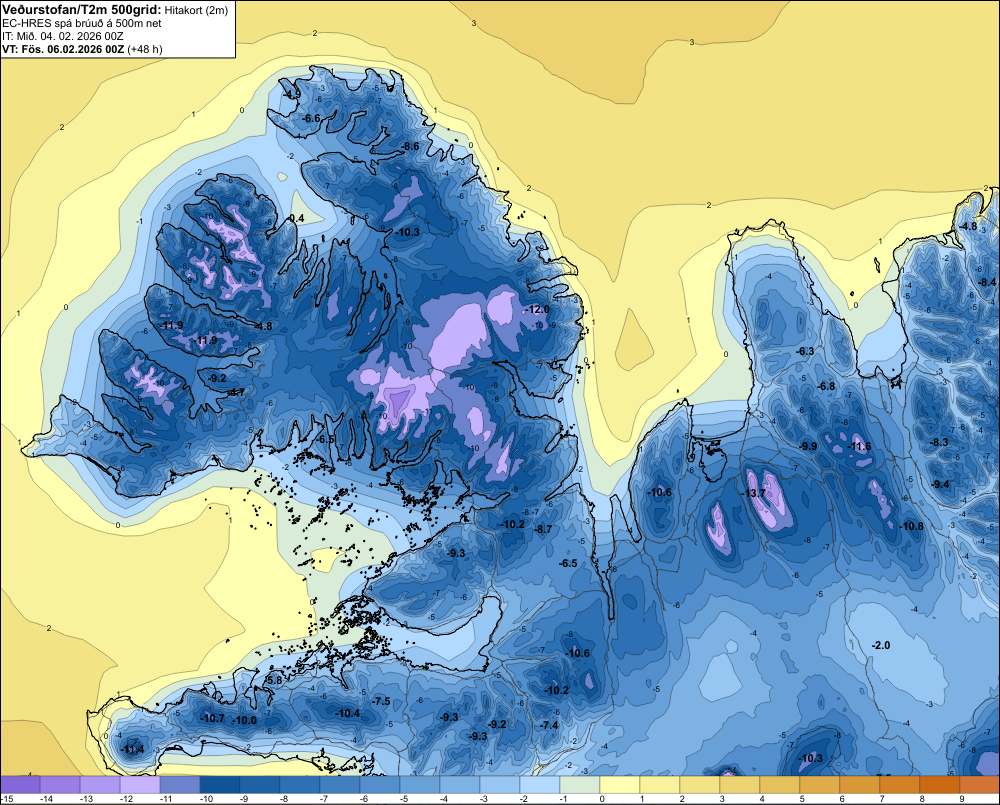The height and width of the screenshot is (805, 1000).
Task: Click the 'VT: Fös. 06.02.2026 00Z' valid time
Action: pos(64,49)
